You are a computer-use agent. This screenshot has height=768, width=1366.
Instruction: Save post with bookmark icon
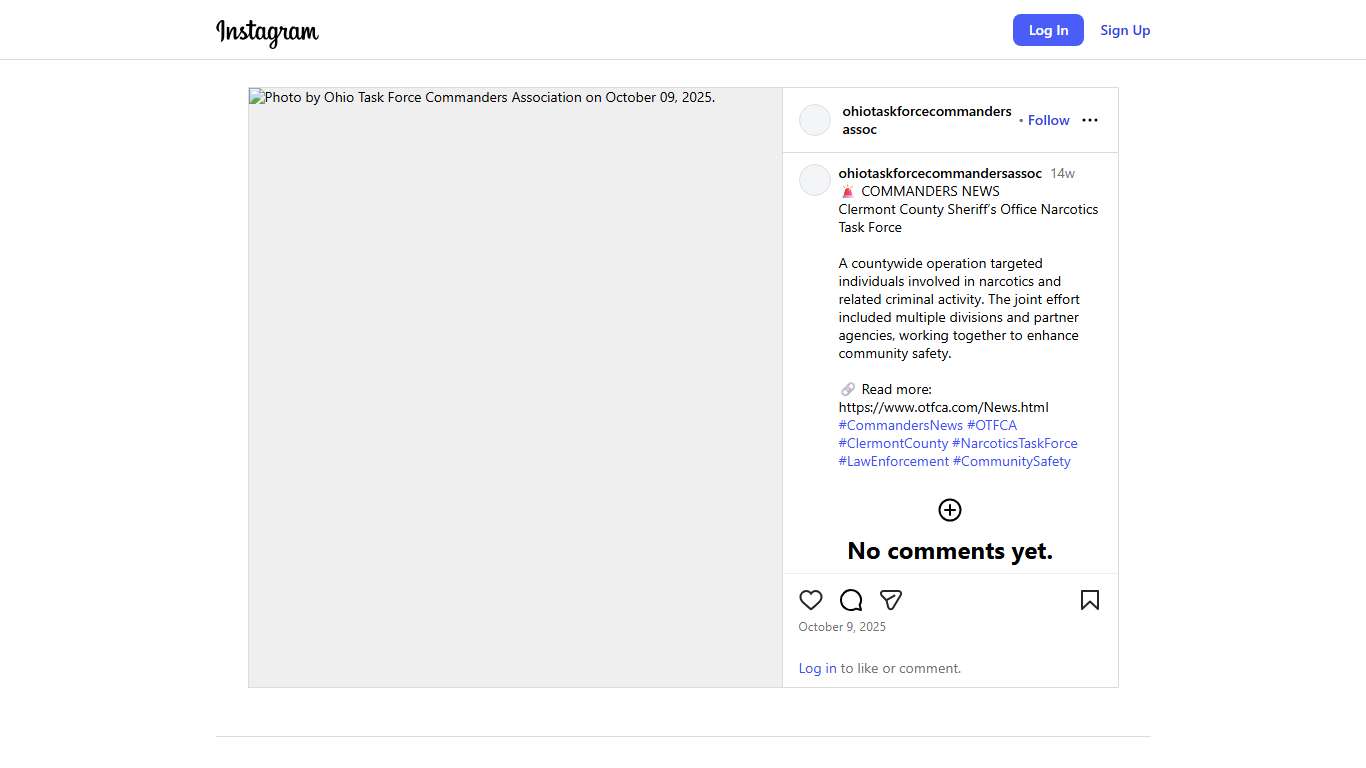click(x=1089, y=600)
